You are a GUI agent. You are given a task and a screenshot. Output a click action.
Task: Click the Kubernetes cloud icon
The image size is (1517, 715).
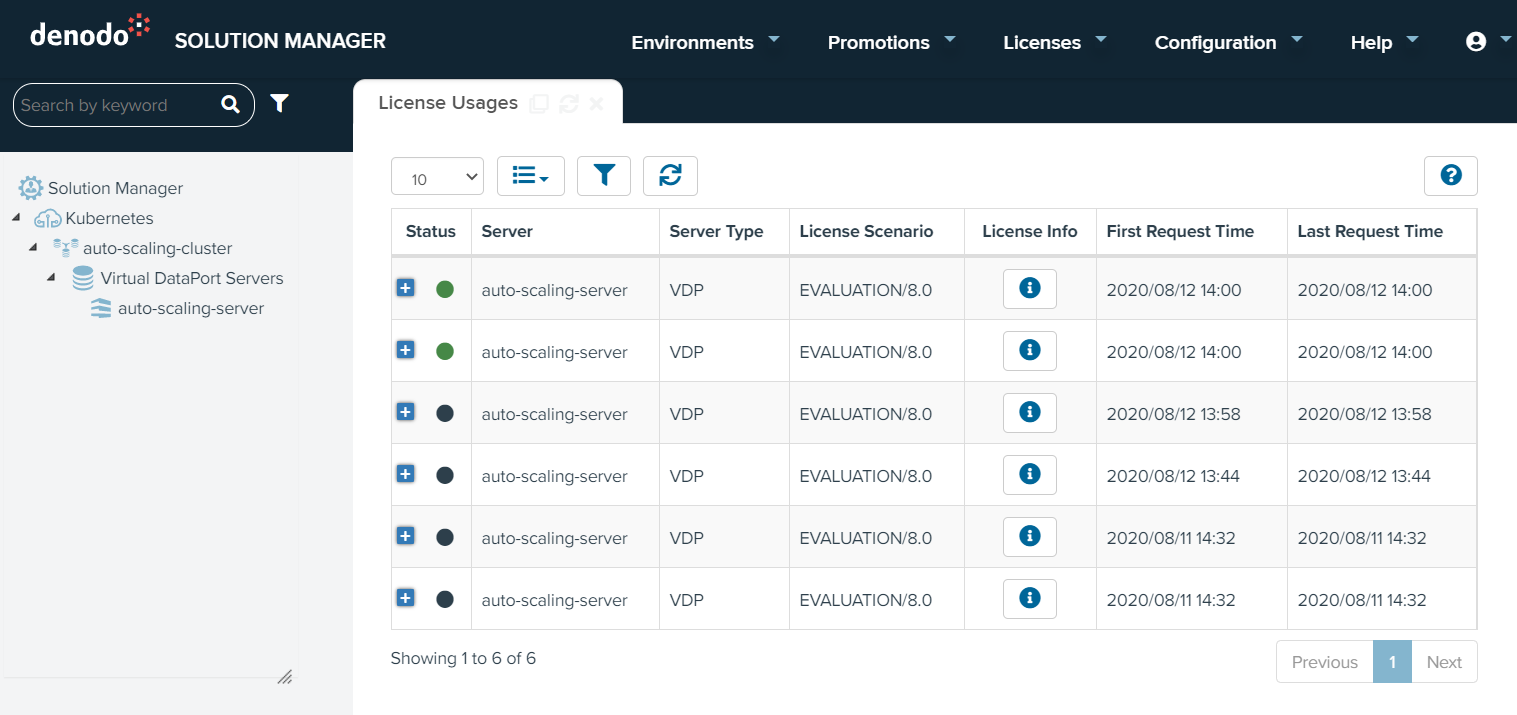(48, 218)
